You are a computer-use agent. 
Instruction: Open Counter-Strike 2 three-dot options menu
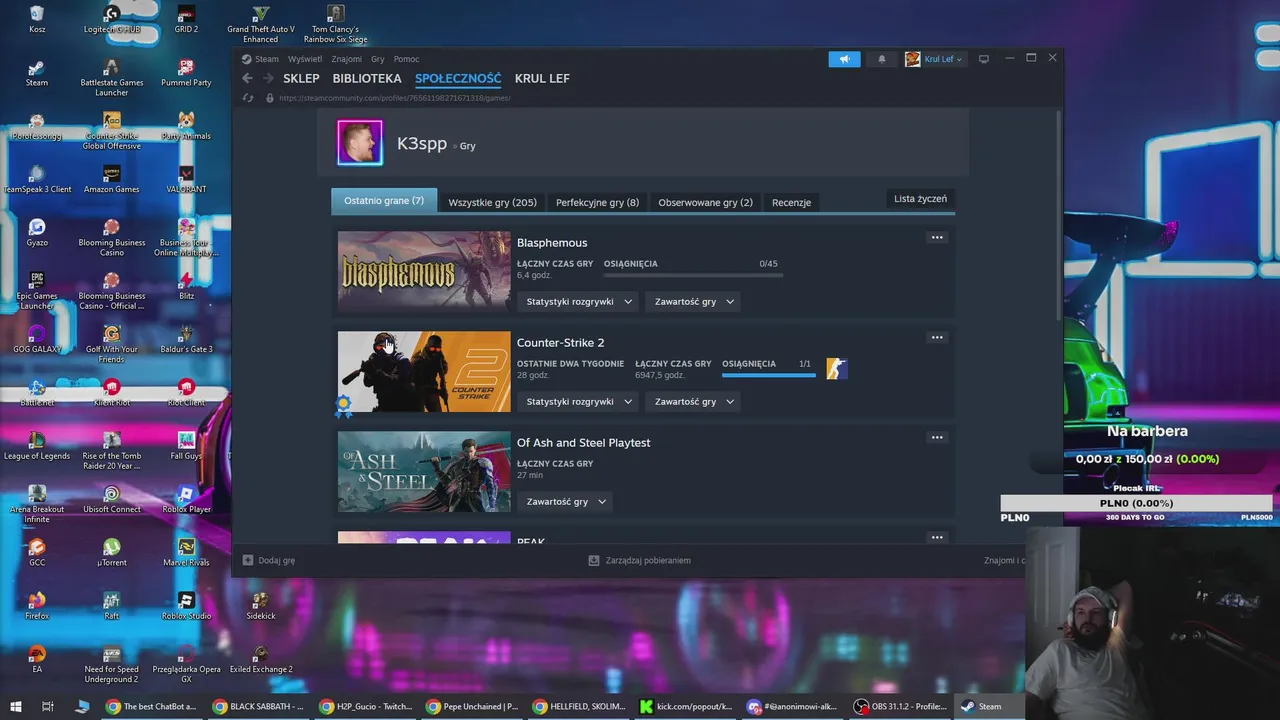tap(936, 338)
